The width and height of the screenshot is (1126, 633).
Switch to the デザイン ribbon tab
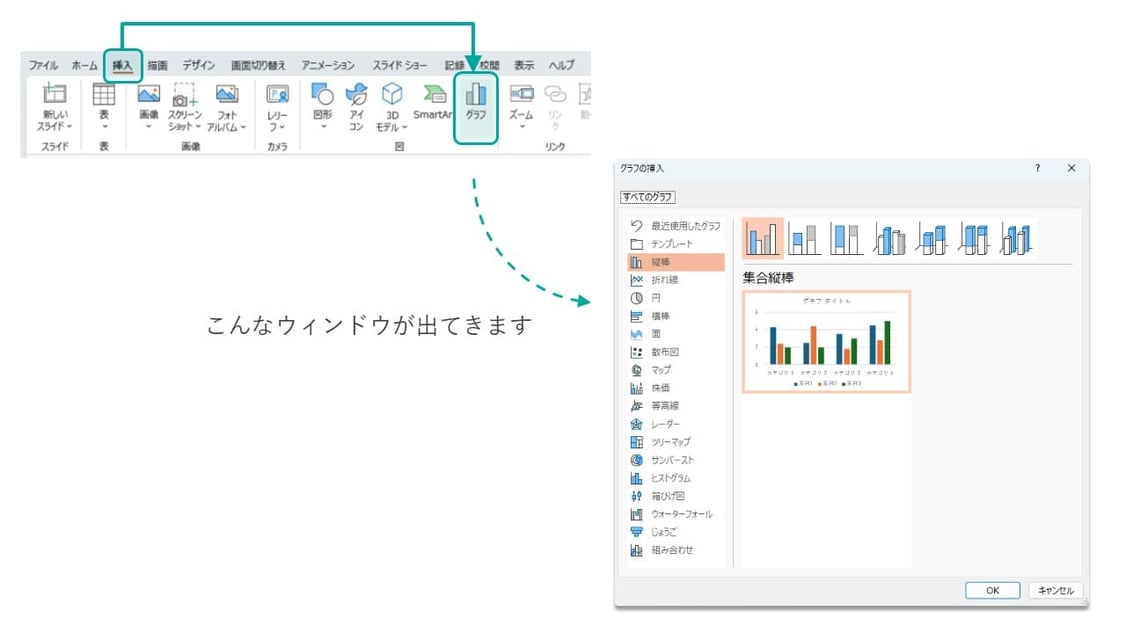pos(198,64)
